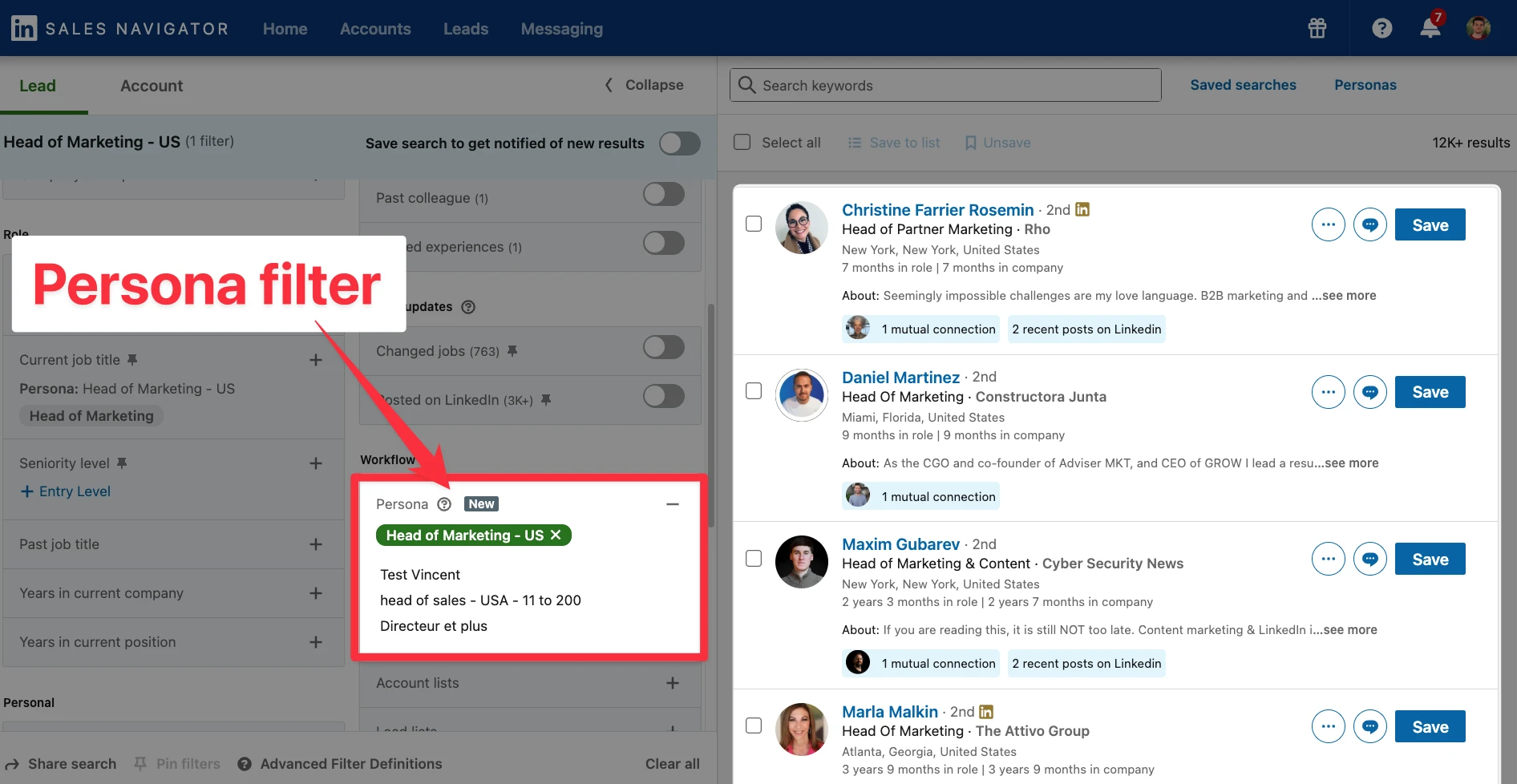Focus the Search keywords field

pos(945,85)
